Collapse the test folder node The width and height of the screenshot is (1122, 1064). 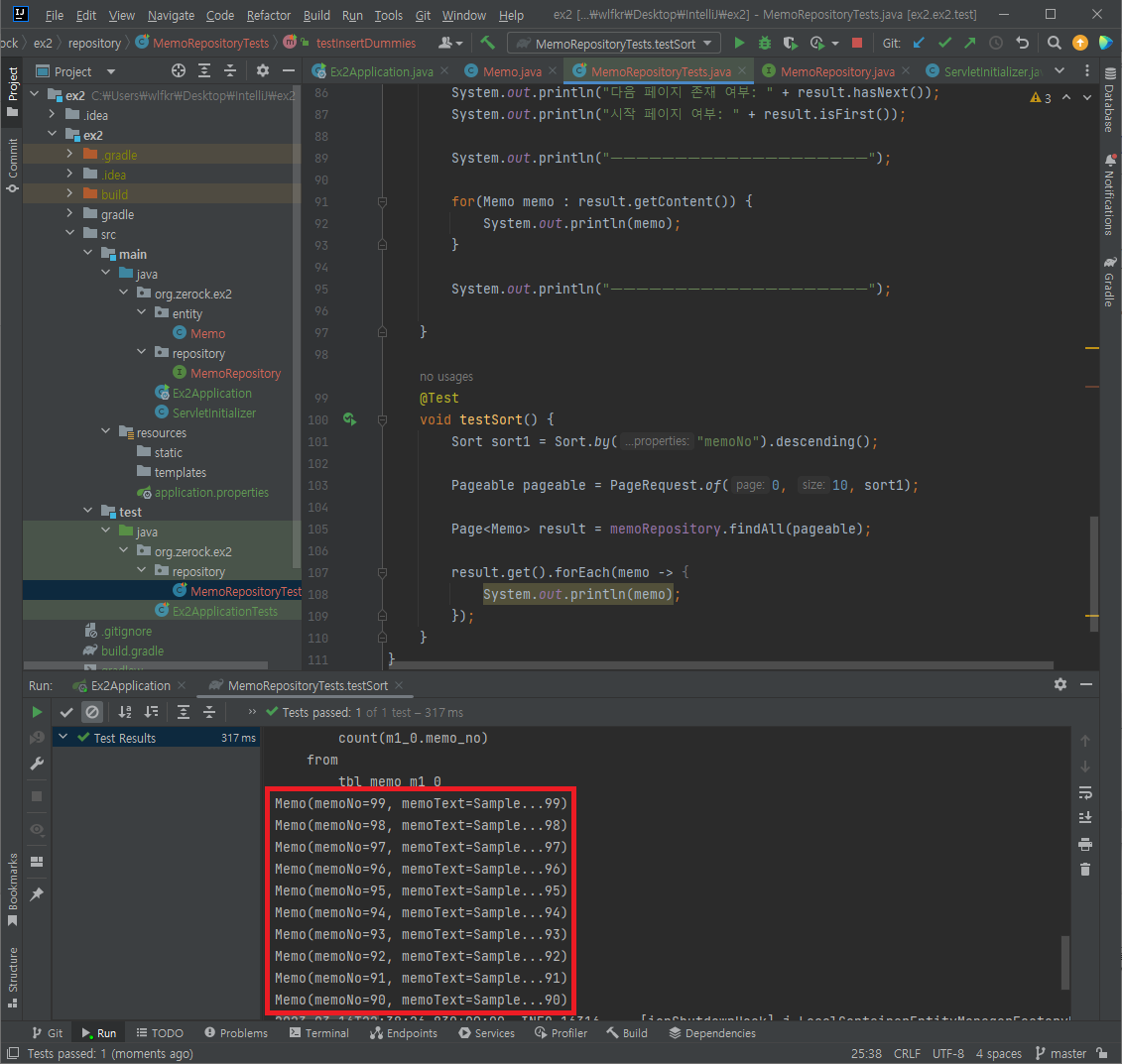(87, 511)
